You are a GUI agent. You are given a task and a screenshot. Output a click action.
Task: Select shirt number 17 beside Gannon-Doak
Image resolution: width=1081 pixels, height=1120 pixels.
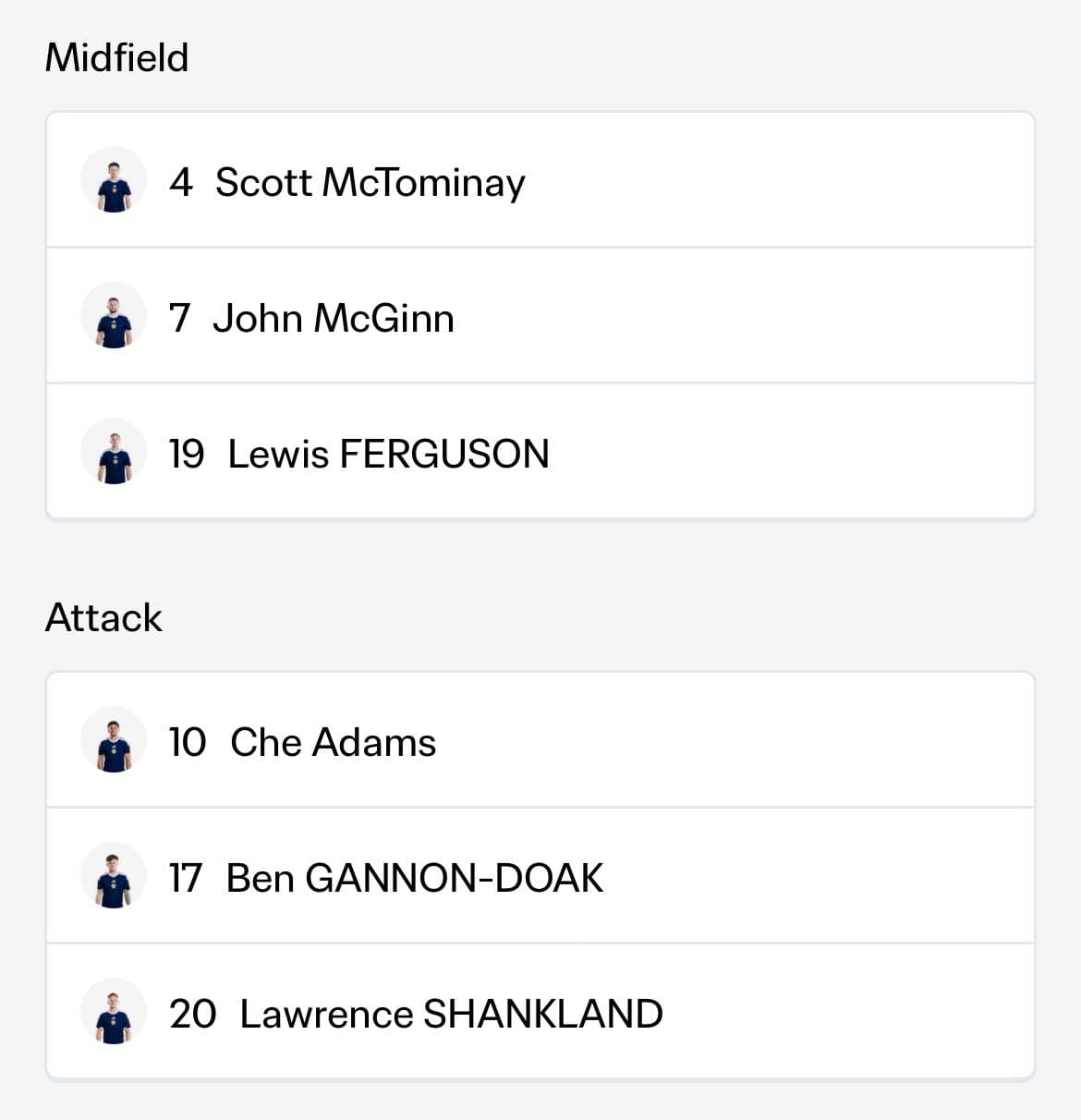click(x=186, y=878)
